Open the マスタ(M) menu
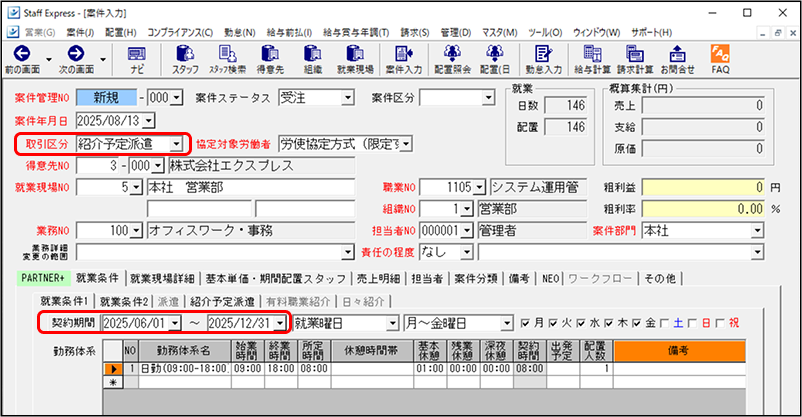Viewport: 802px width, 417px height. click(x=500, y=32)
